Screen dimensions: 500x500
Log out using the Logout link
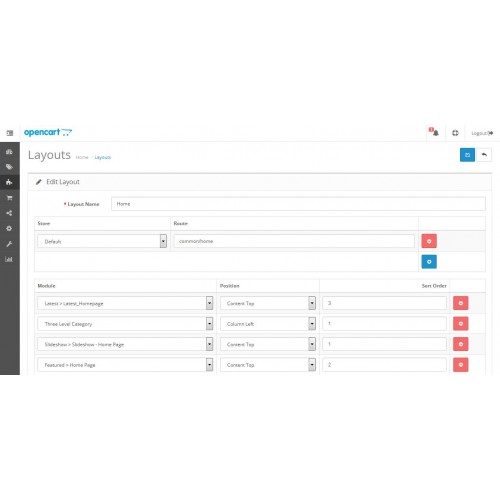pyautogui.click(x=482, y=133)
